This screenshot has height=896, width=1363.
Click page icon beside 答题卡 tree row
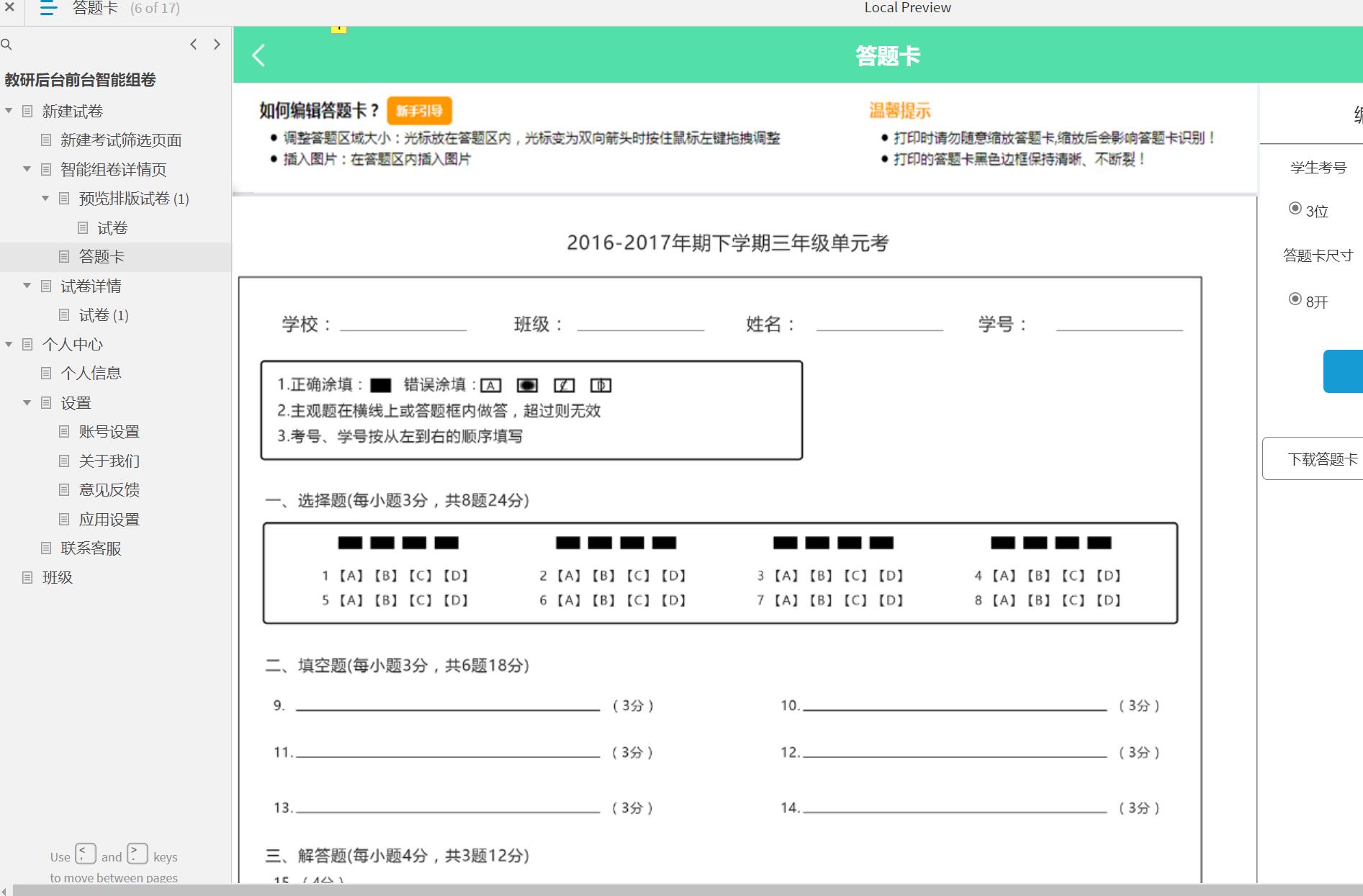(64, 256)
